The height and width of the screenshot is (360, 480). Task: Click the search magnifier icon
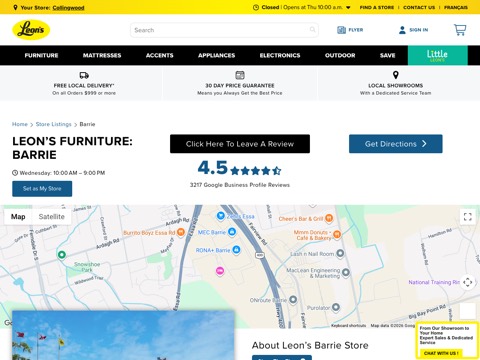[x=312, y=30]
